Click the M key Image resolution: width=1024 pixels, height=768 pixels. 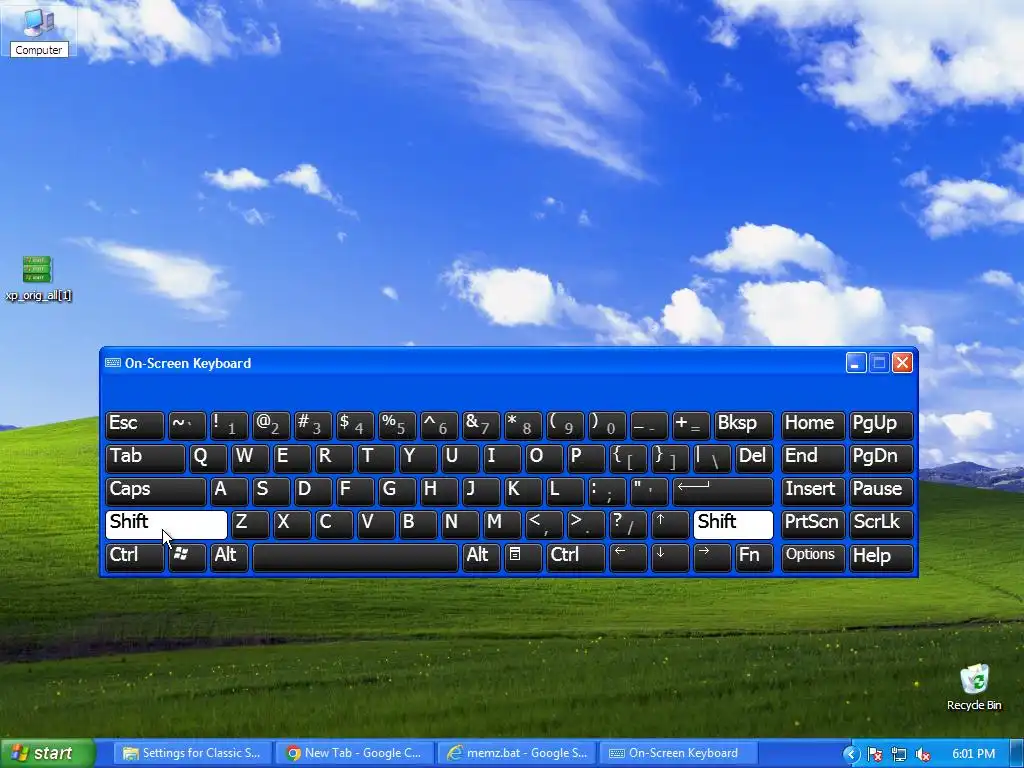pos(502,524)
